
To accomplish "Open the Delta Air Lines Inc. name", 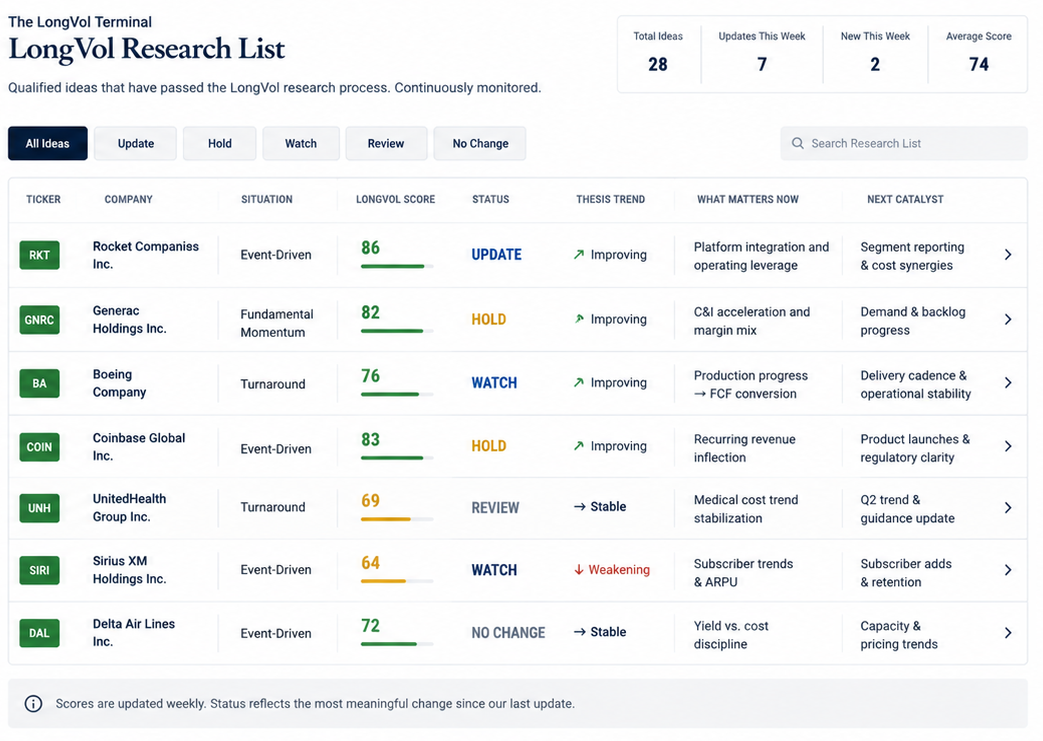I will 134,633.
